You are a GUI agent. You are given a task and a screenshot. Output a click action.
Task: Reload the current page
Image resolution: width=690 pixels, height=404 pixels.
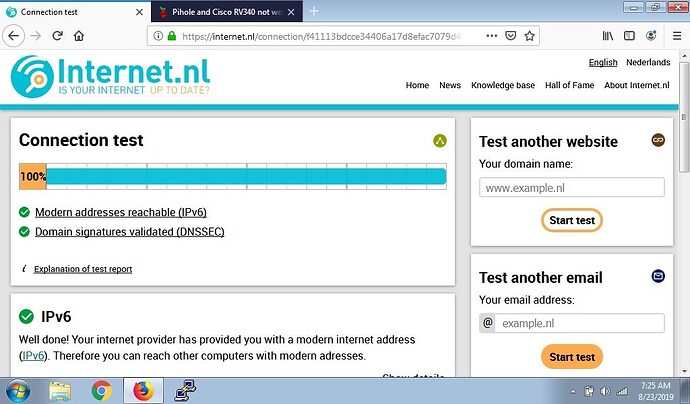[x=58, y=36]
